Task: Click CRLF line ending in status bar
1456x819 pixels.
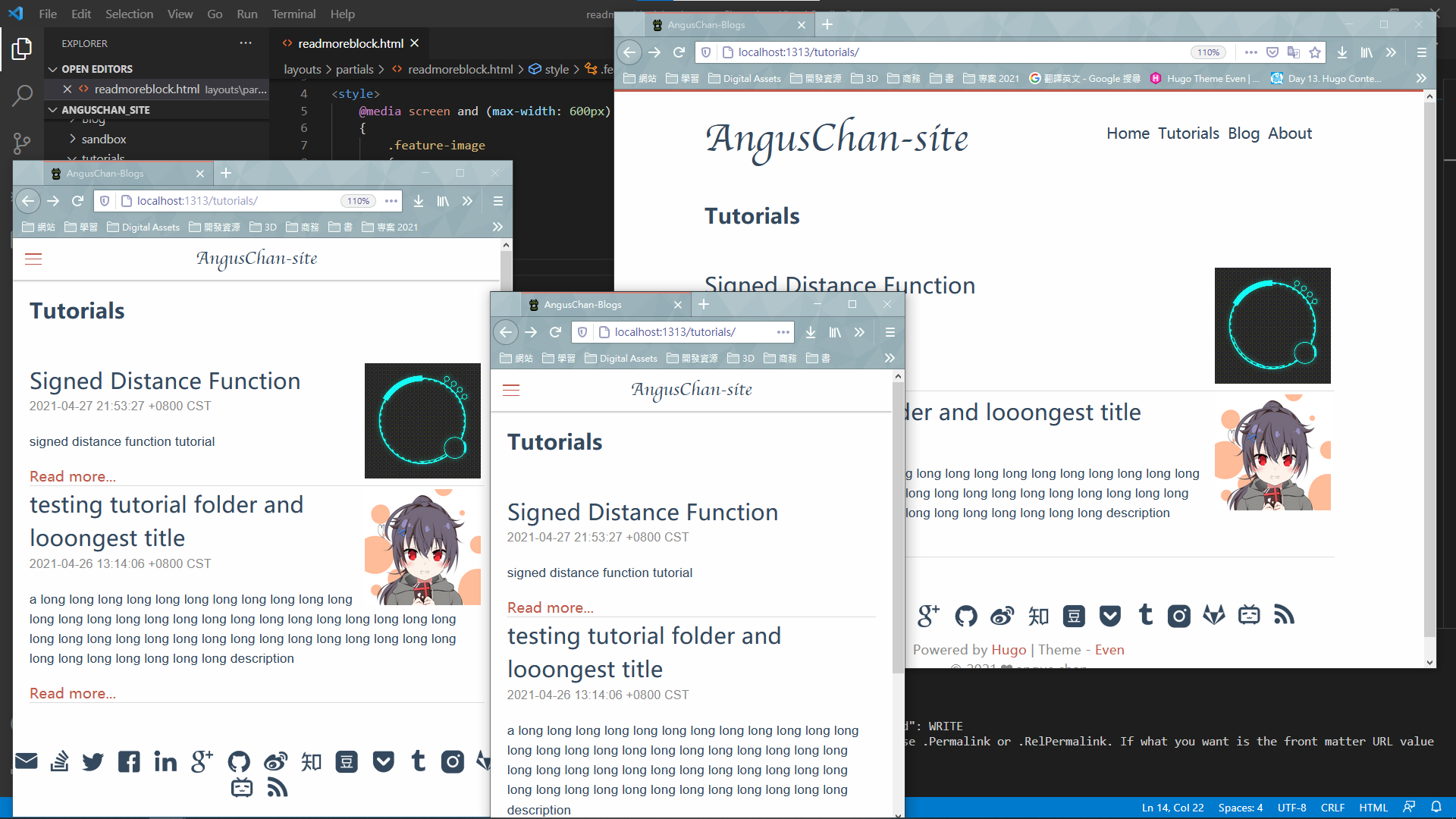Action: coord(1332,808)
